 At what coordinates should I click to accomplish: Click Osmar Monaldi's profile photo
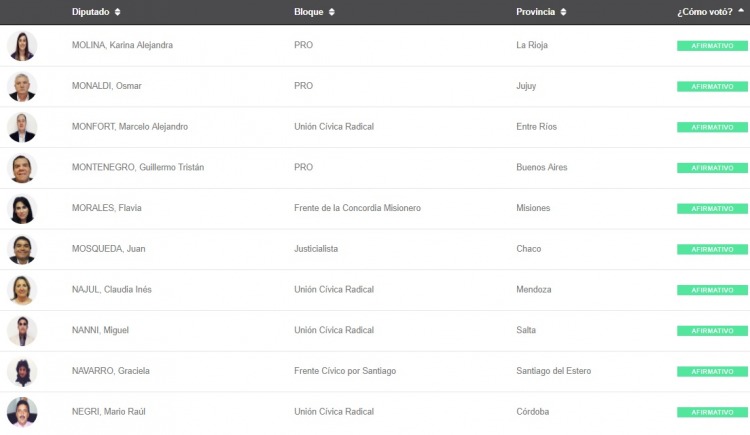click(22, 87)
